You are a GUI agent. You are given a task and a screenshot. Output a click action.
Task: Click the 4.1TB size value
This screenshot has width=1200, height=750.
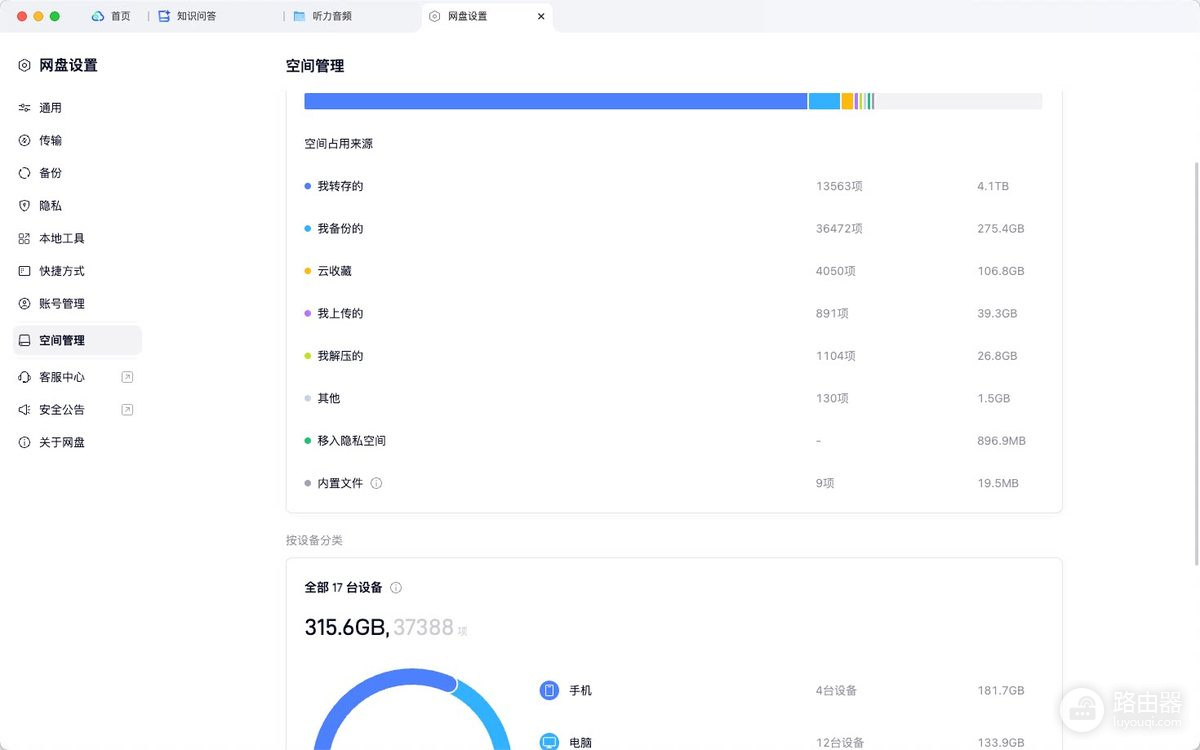[993, 186]
